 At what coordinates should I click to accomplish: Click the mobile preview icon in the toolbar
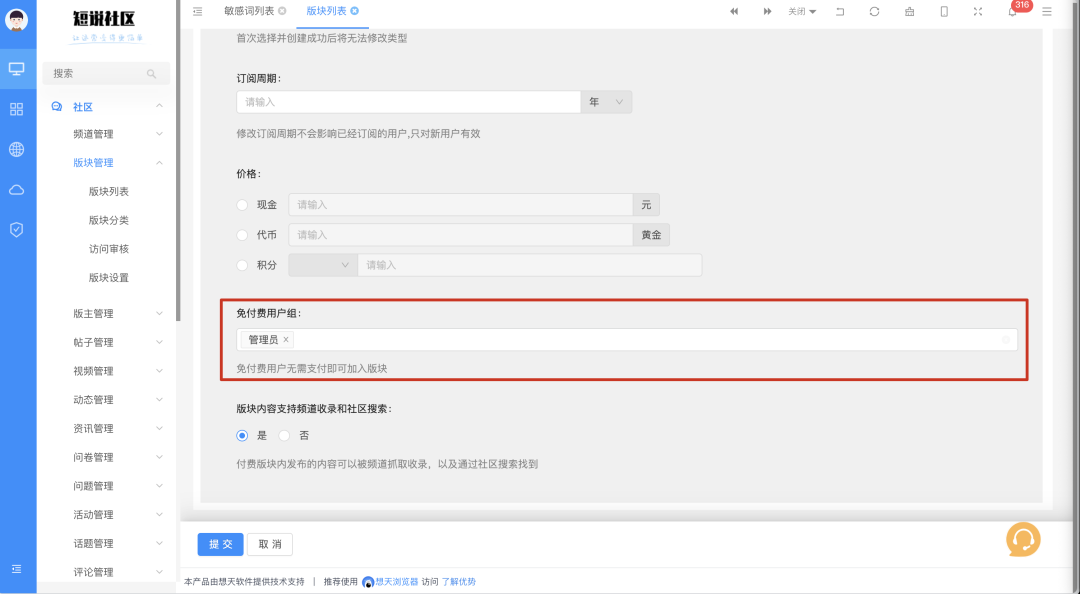[x=943, y=11]
